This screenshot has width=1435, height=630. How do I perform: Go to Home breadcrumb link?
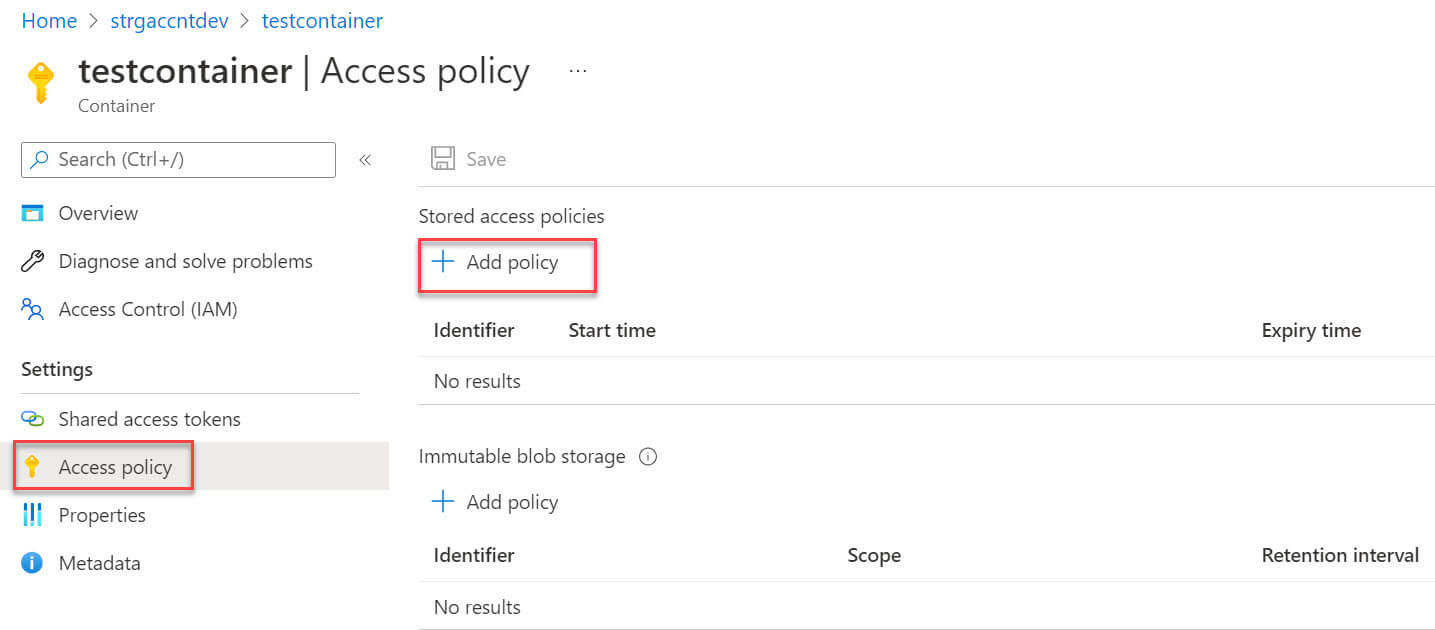[x=49, y=20]
